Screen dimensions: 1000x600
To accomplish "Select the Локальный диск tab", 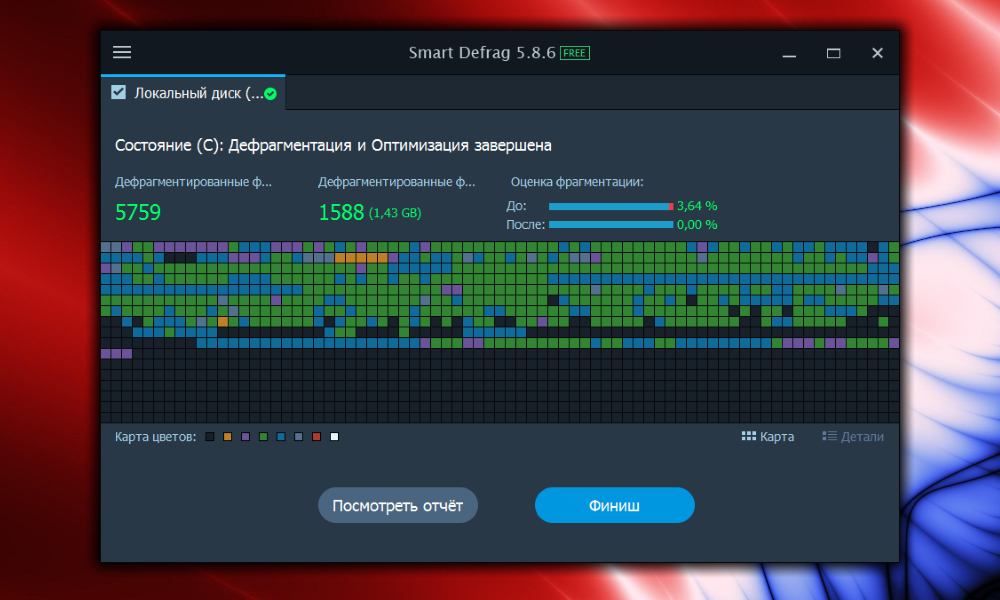I will point(193,93).
